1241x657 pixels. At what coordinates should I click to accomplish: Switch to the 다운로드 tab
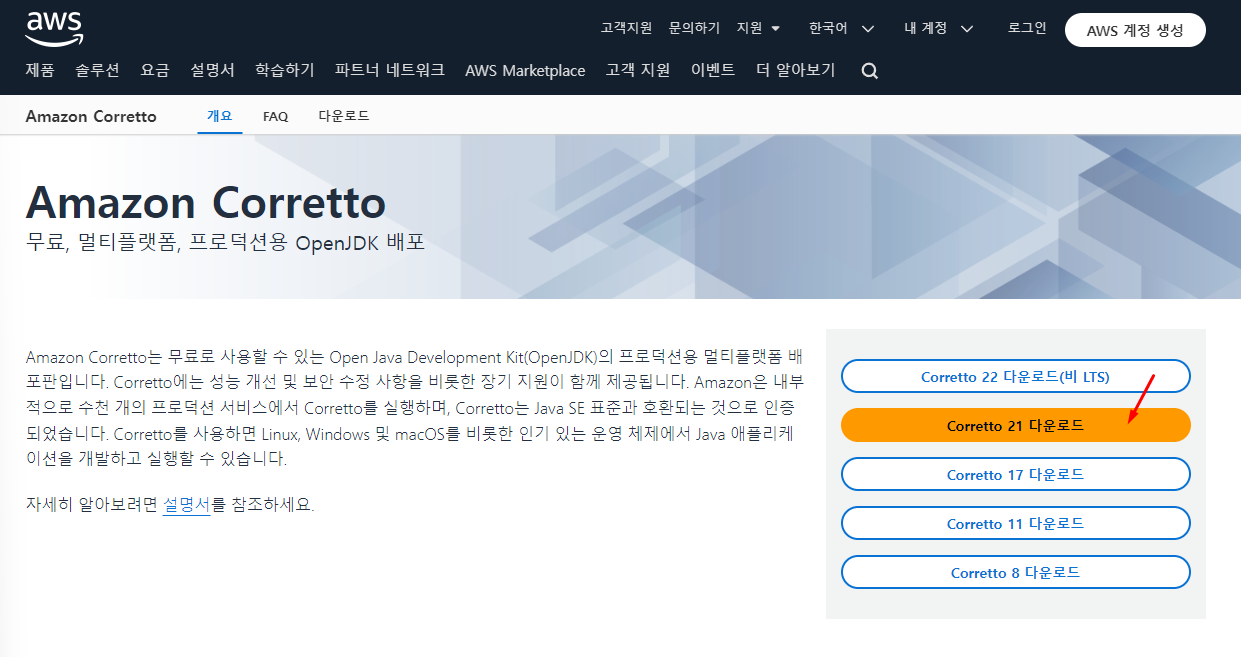point(344,116)
